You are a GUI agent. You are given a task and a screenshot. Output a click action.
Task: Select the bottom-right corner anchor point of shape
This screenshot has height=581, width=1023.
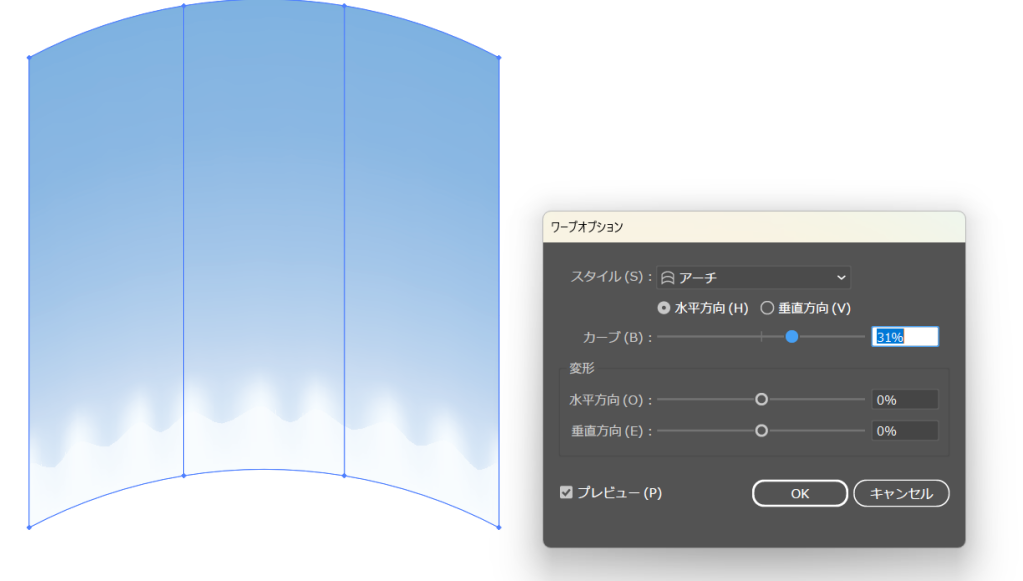(x=499, y=527)
